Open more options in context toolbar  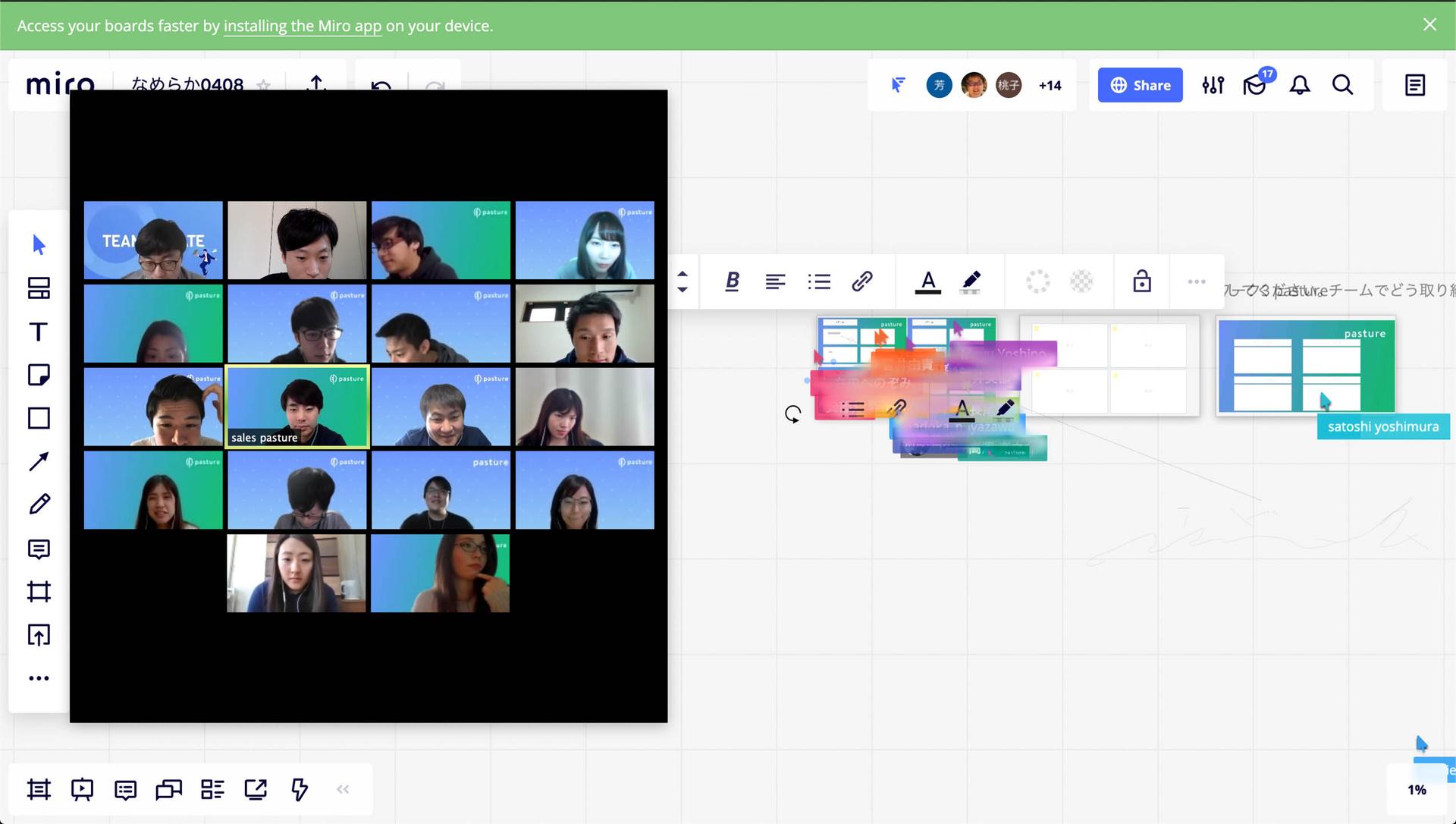(1197, 281)
